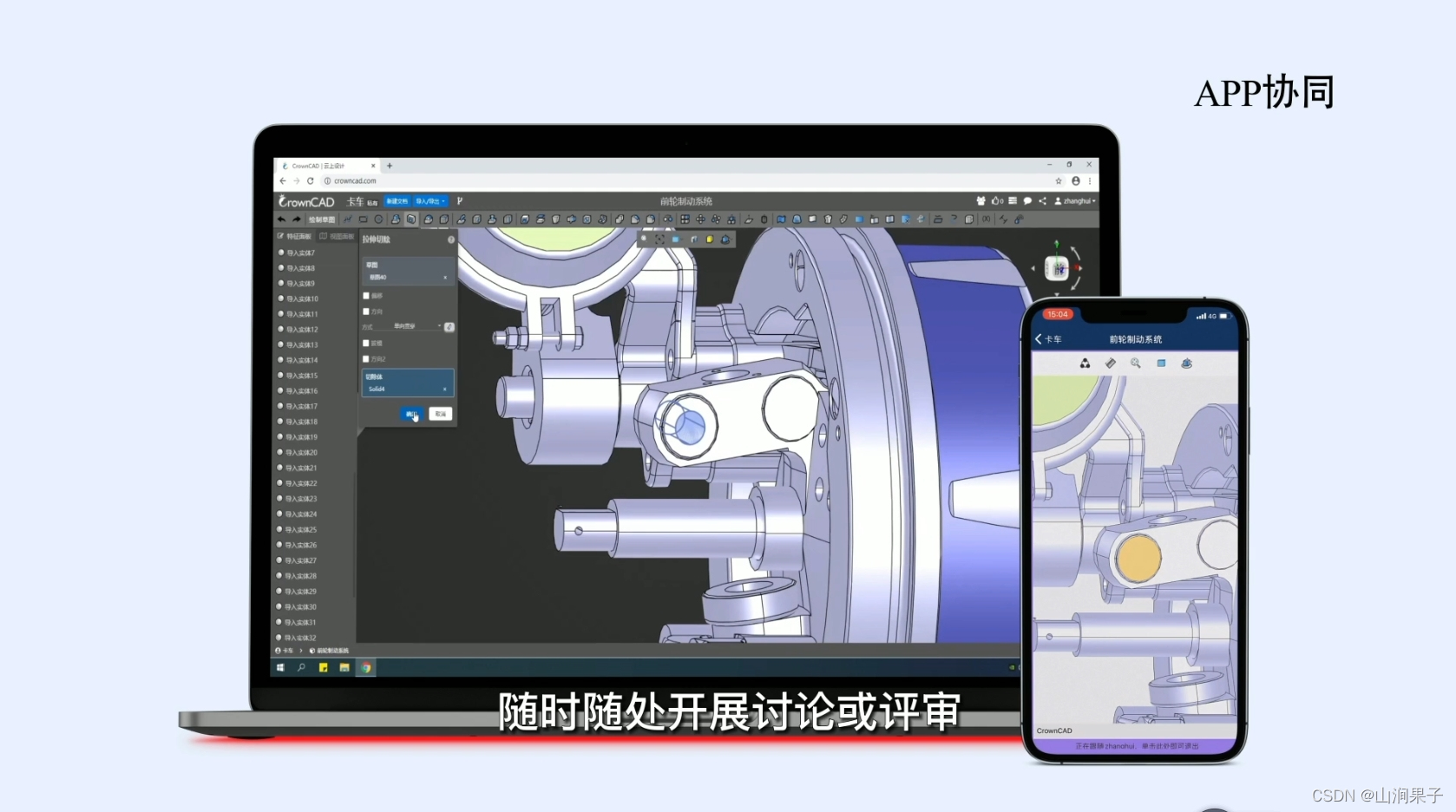Toggle visibility dot of 导入实体29

279,591
